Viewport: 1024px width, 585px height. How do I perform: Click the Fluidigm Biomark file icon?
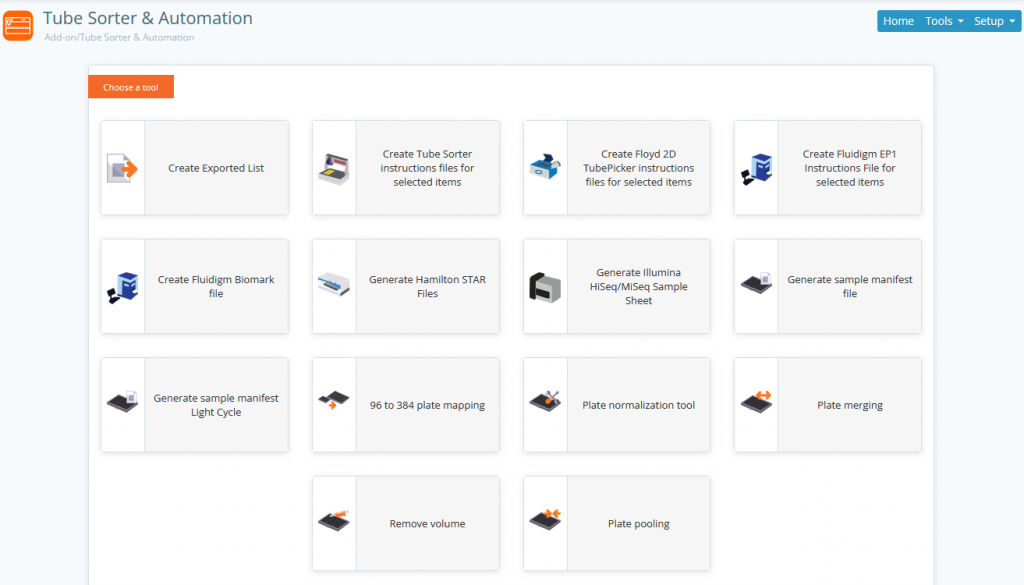[123, 288]
